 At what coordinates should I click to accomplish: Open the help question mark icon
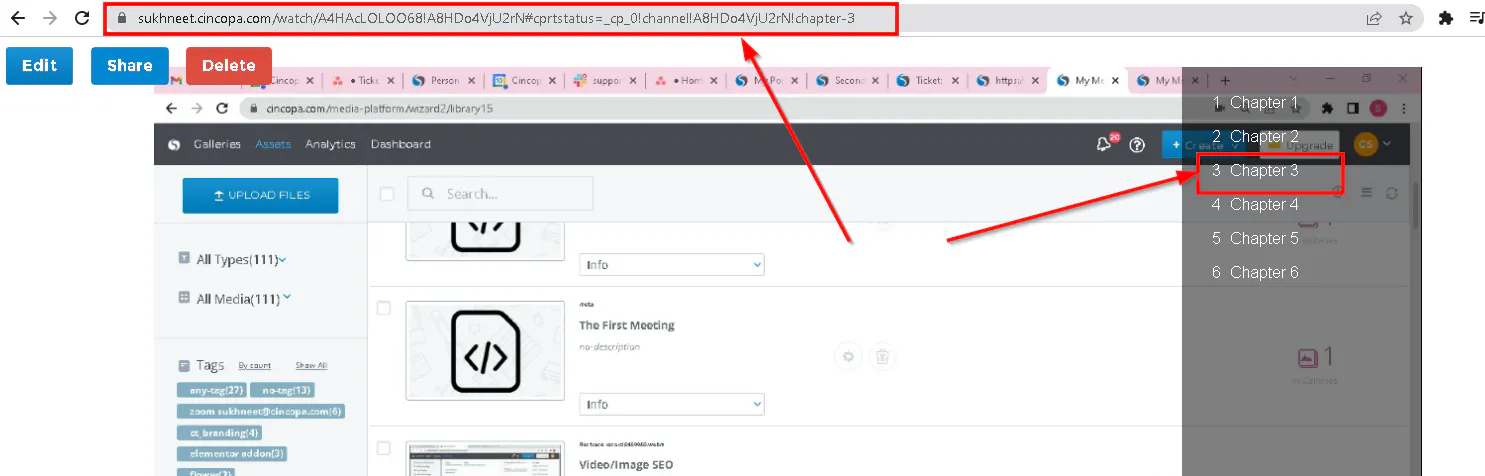click(x=1137, y=145)
